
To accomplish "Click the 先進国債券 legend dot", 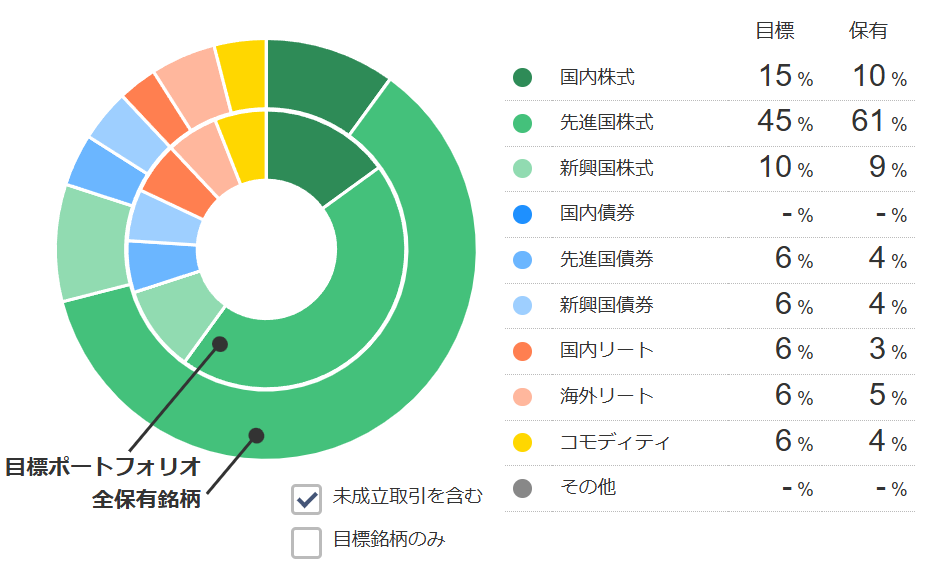I will click(x=522, y=260).
